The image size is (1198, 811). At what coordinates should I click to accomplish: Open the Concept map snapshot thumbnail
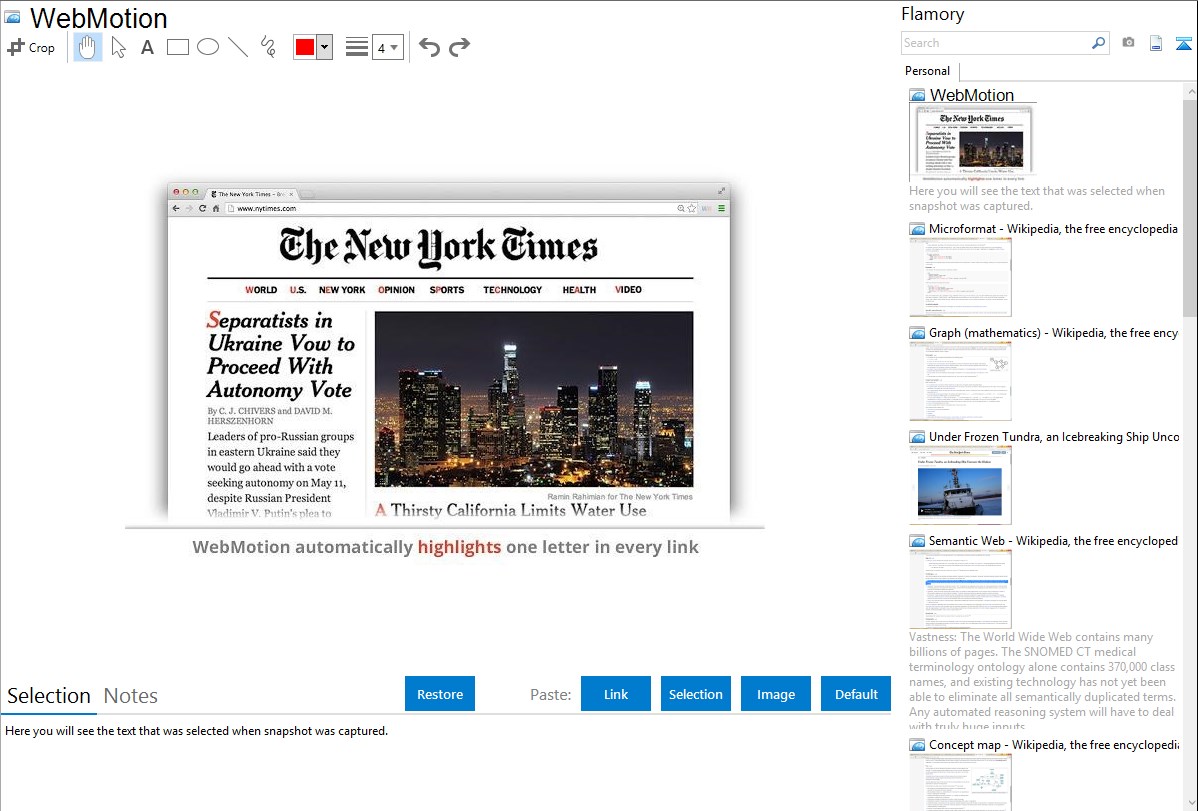(960, 782)
